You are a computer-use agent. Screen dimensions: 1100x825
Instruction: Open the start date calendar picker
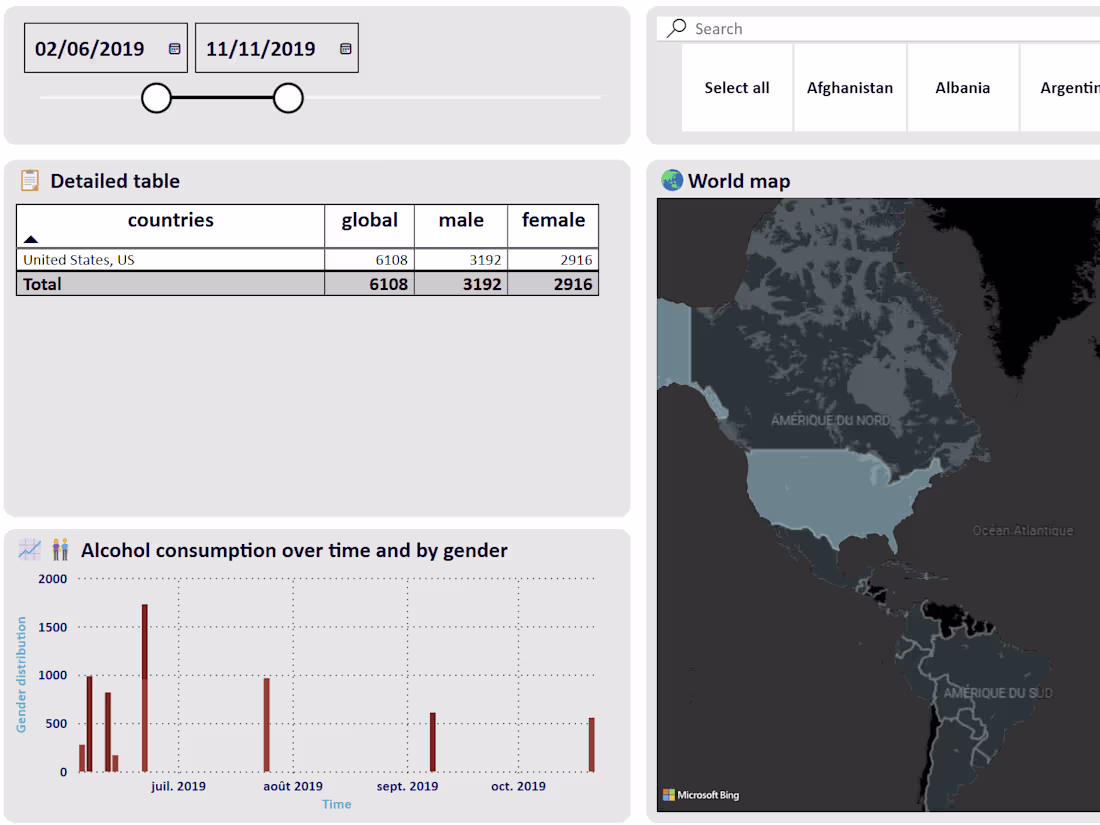click(x=172, y=47)
